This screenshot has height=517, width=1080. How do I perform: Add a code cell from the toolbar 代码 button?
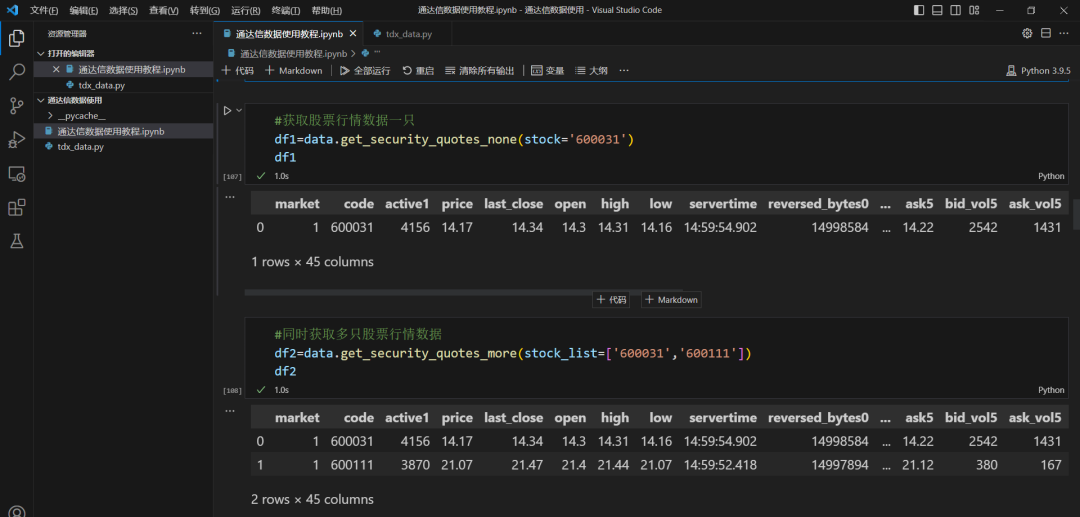(x=238, y=70)
